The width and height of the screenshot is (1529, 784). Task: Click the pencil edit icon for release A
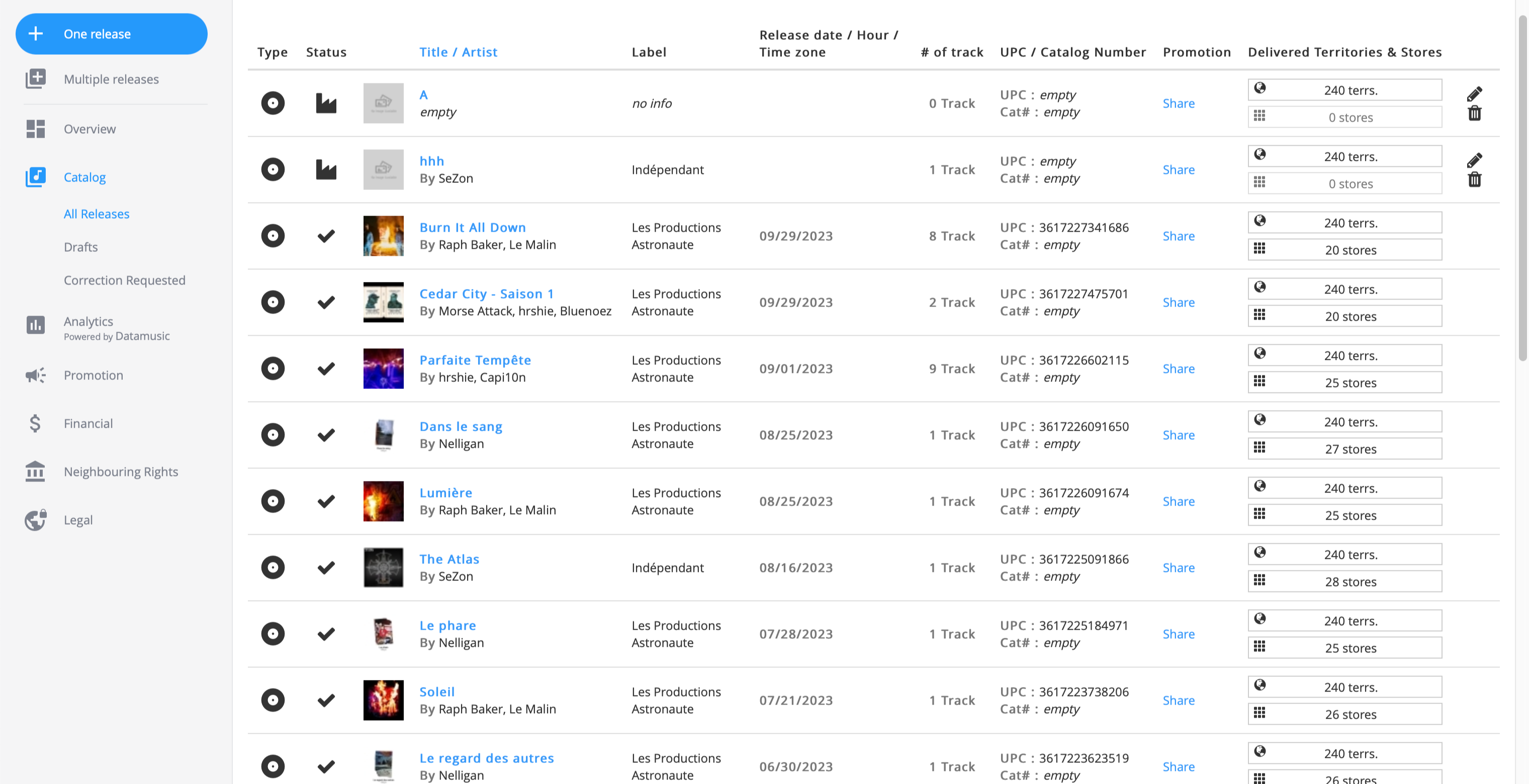point(1474,94)
